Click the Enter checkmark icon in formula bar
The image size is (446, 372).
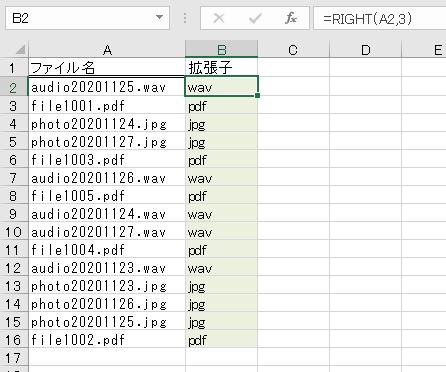[x=255, y=18]
